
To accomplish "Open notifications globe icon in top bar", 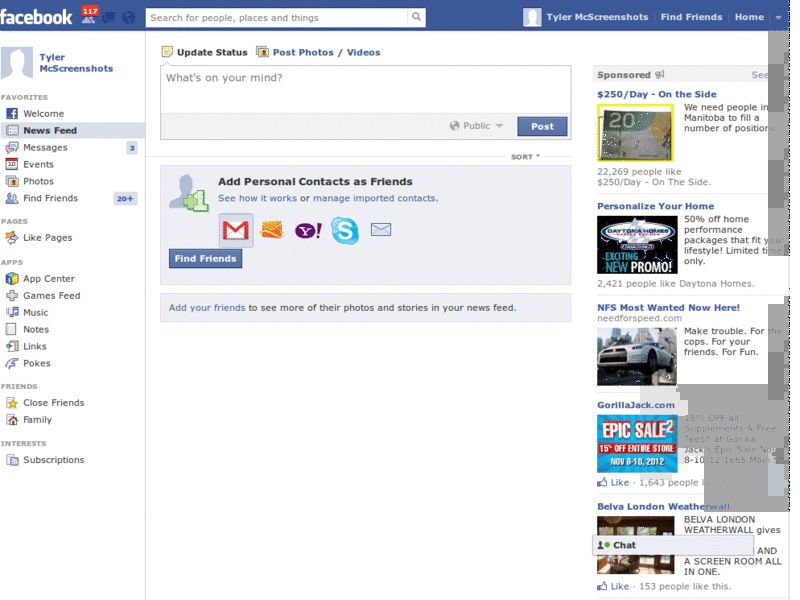I will pos(129,17).
